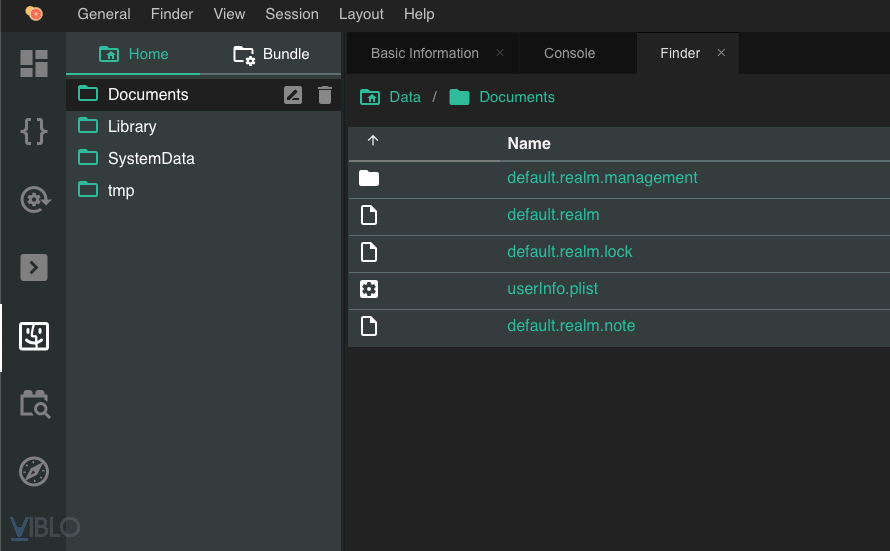
Task: Toggle sort order arrow in table header
Action: 373,142
